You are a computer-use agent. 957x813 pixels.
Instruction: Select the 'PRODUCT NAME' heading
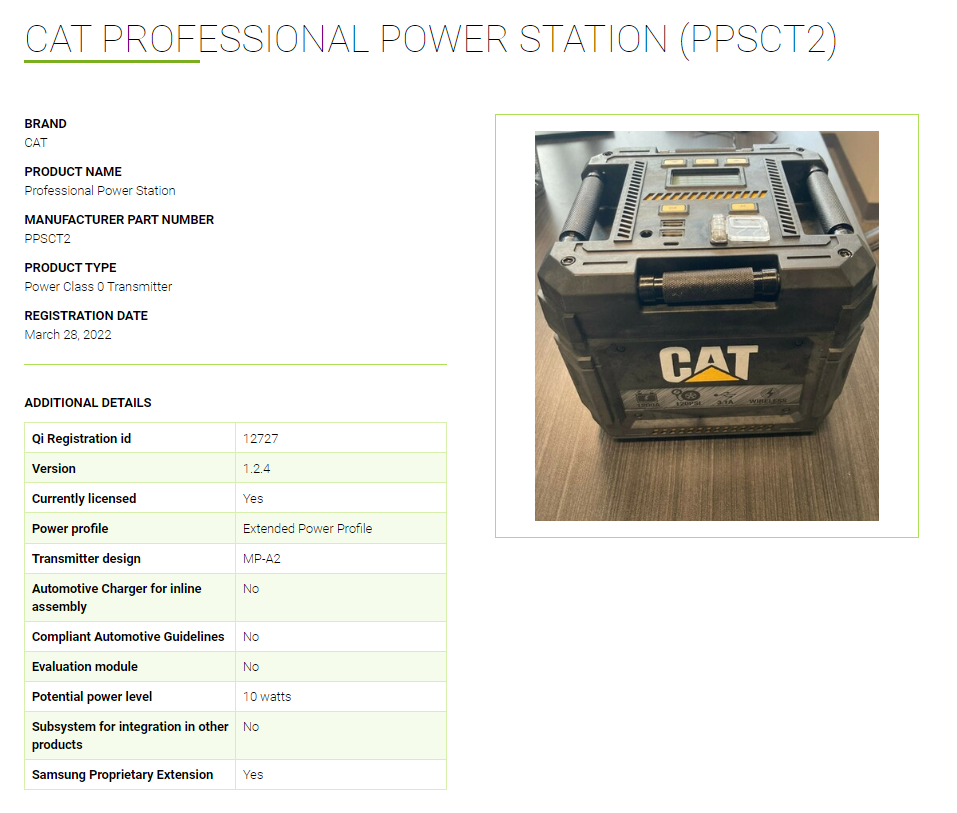coord(73,172)
